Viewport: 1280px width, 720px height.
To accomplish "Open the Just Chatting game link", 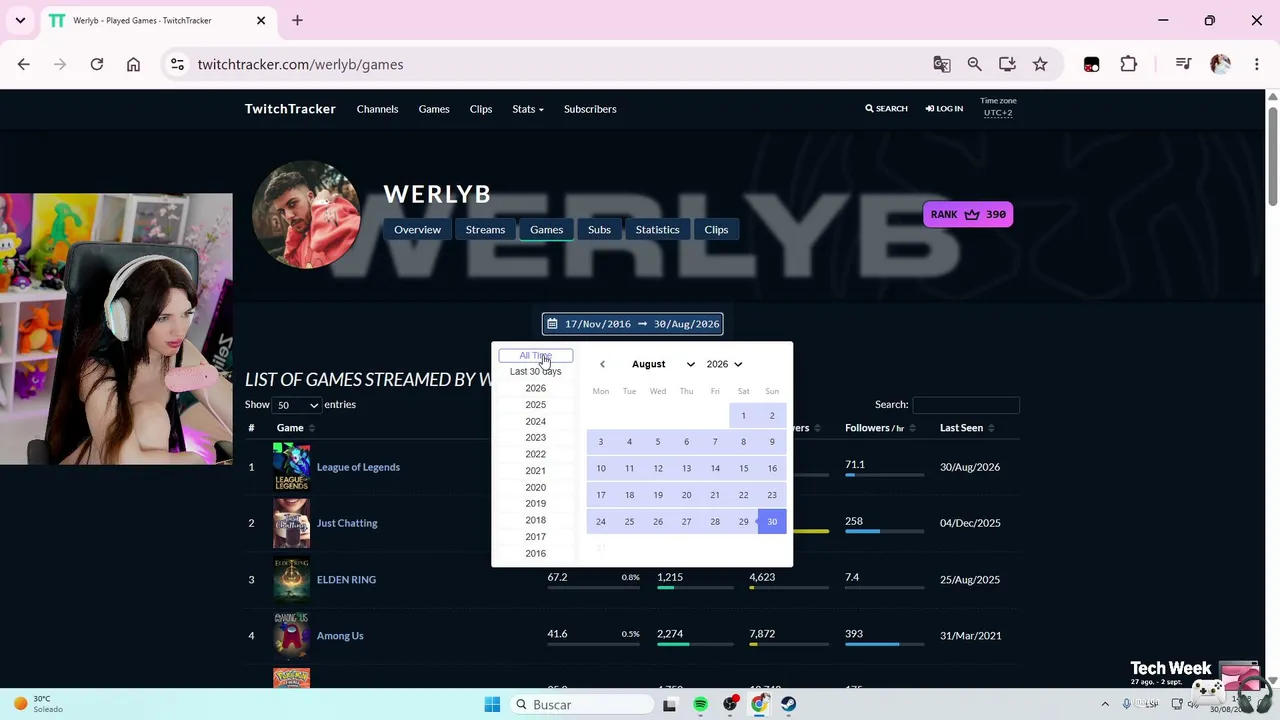I will (347, 523).
